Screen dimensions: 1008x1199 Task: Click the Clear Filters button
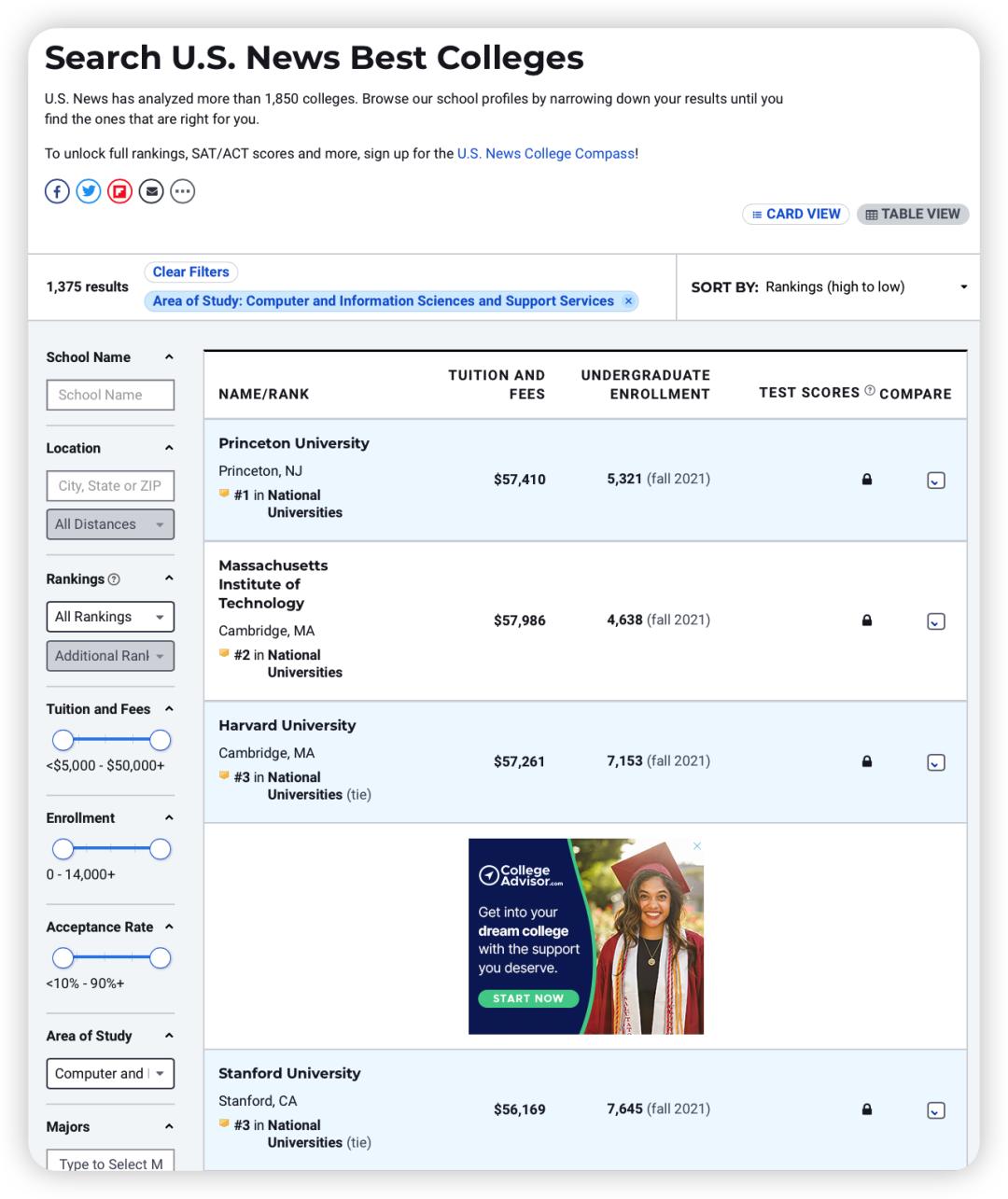pos(190,272)
